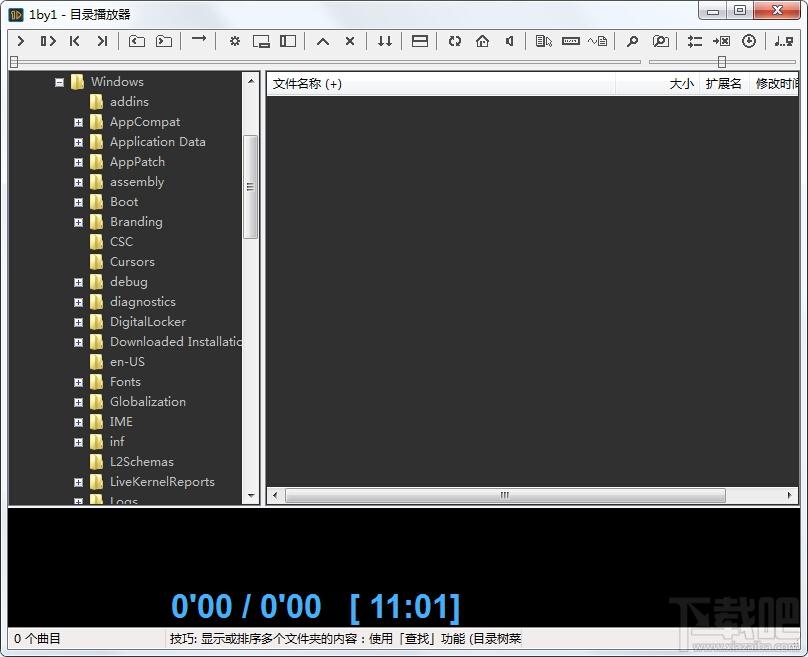The image size is (808, 657).
Task: Click the previous folder icon
Action: [x=137, y=41]
